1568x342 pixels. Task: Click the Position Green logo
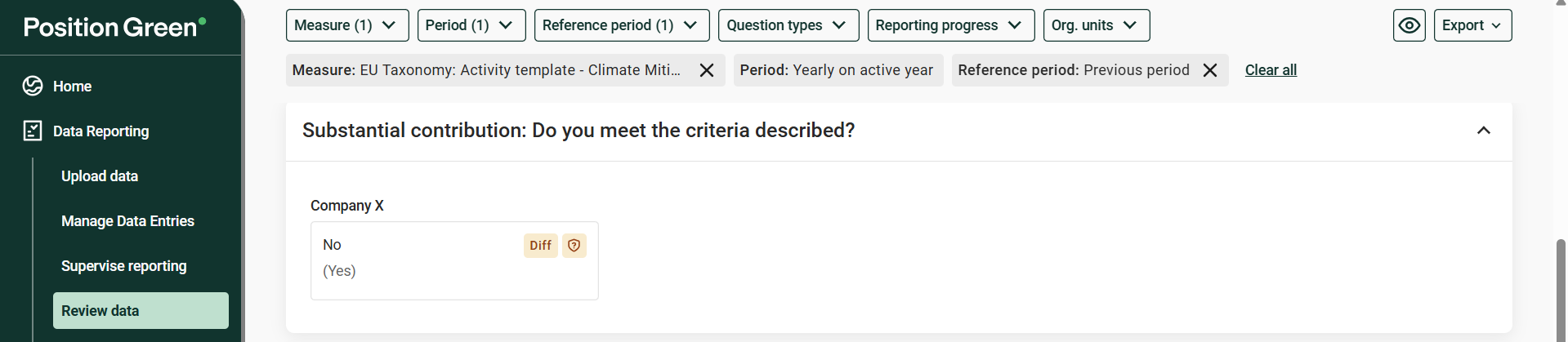[114, 27]
